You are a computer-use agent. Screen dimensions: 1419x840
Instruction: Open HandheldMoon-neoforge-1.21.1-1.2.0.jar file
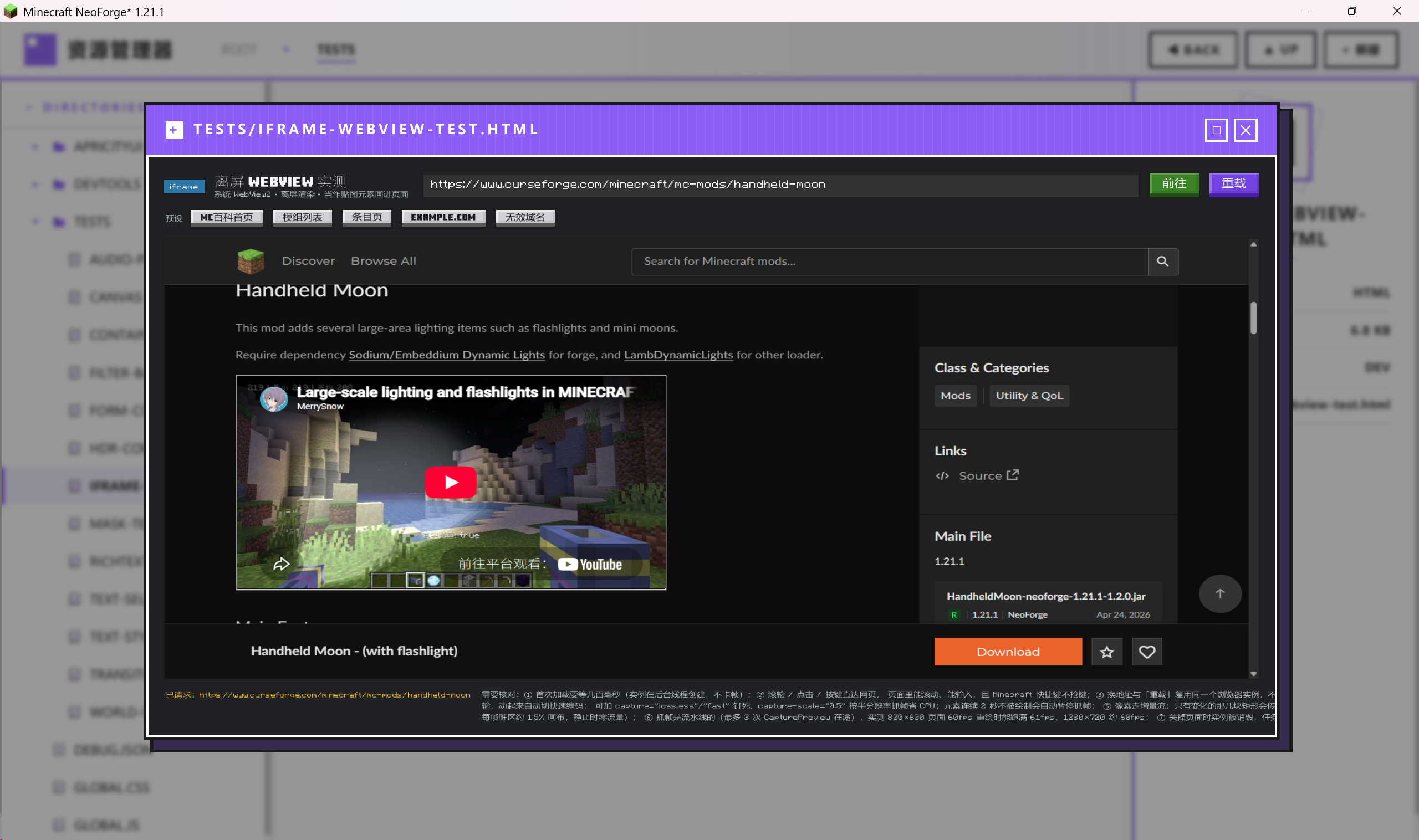tap(1045, 596)
